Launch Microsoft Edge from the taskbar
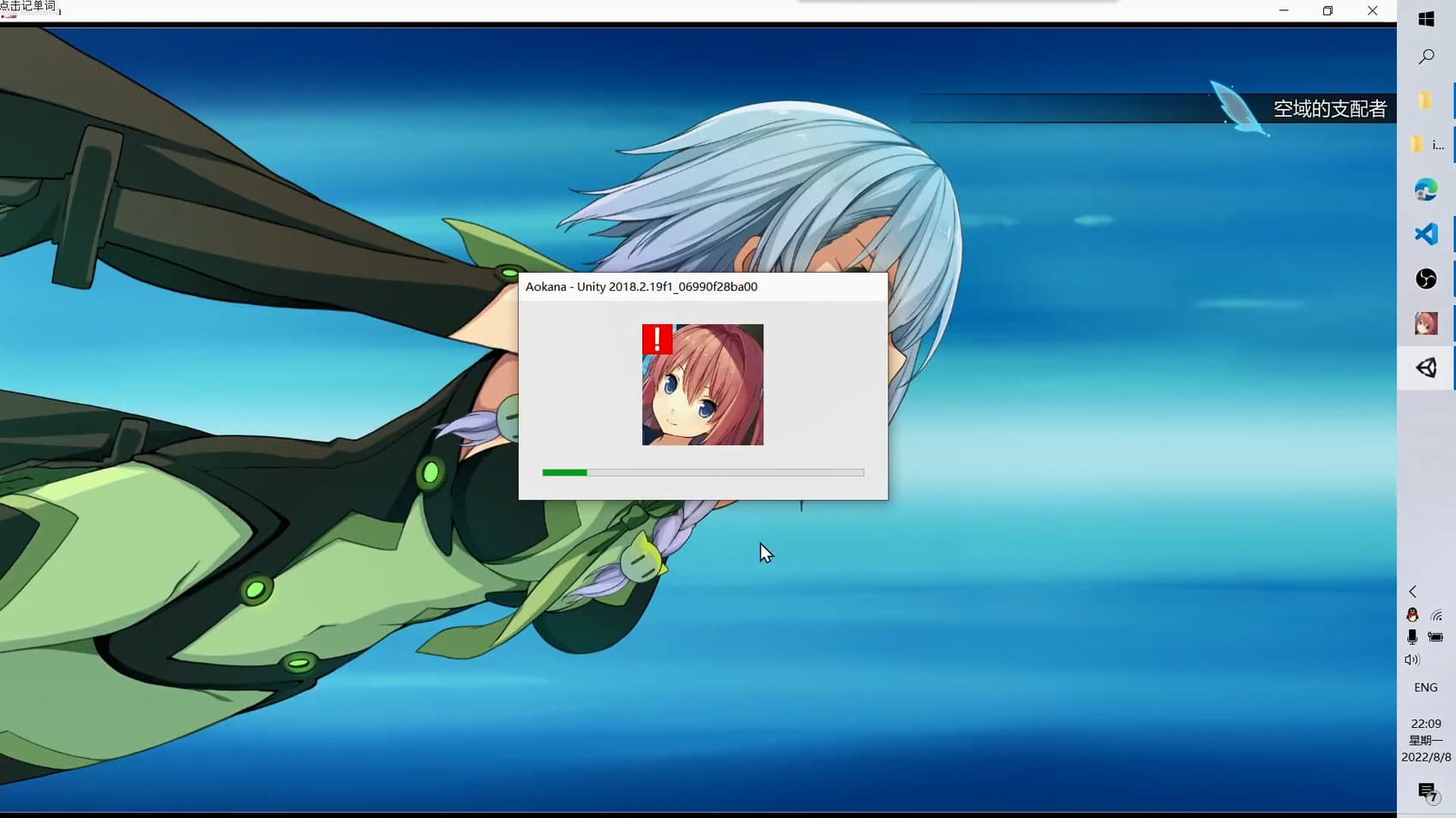 click(1426, 189)
